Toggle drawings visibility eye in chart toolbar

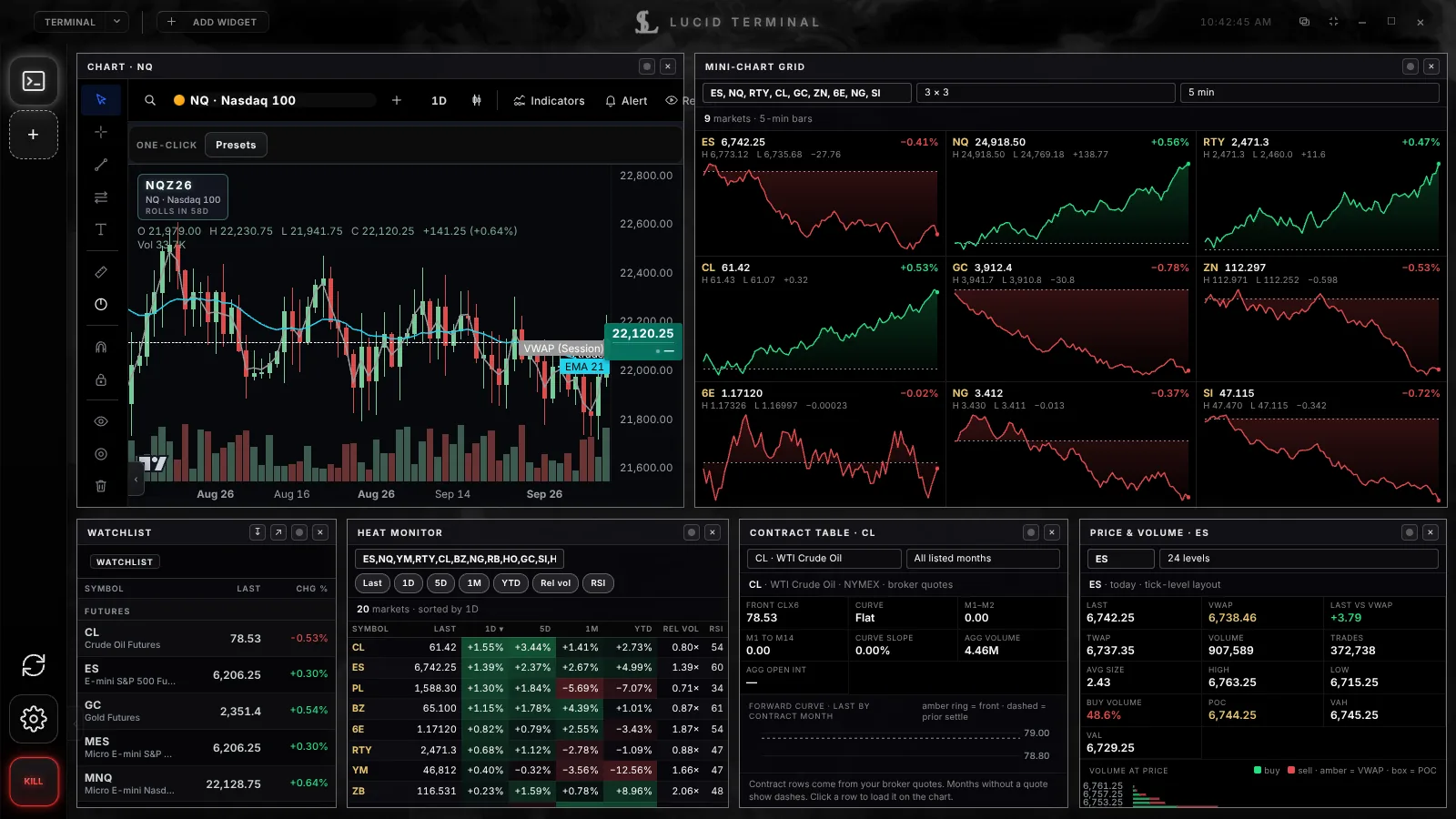click(101, 421)
